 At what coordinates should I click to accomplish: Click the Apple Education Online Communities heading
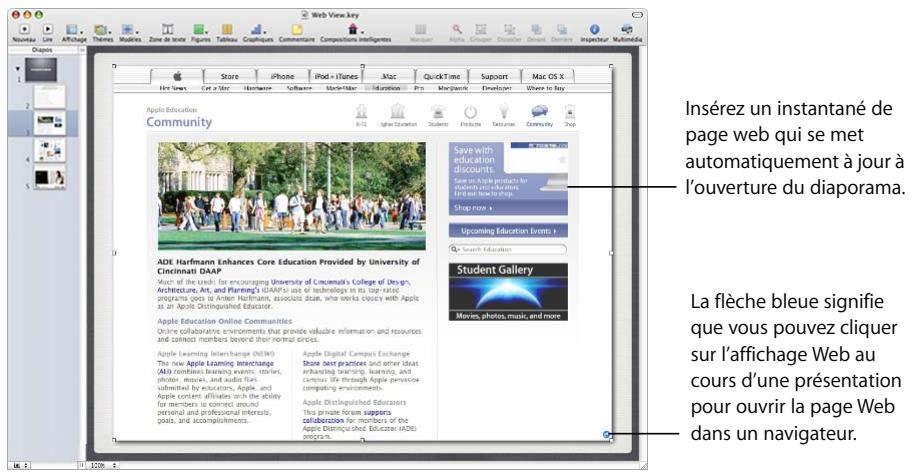tap(225, 321)
